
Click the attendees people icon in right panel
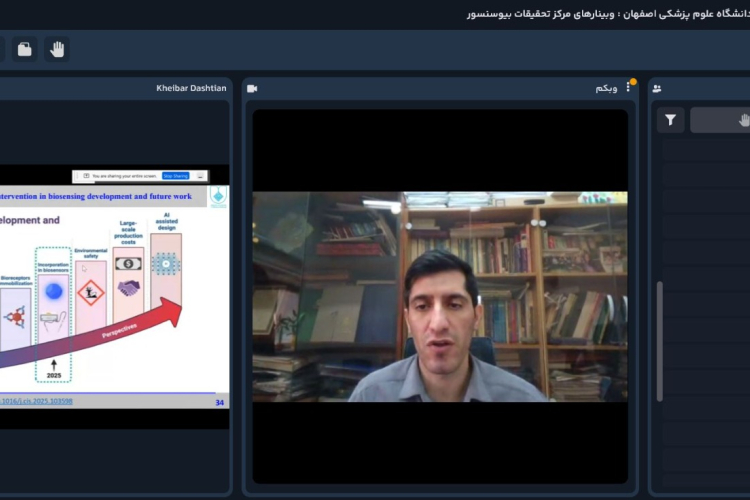(x=657, y=88)
